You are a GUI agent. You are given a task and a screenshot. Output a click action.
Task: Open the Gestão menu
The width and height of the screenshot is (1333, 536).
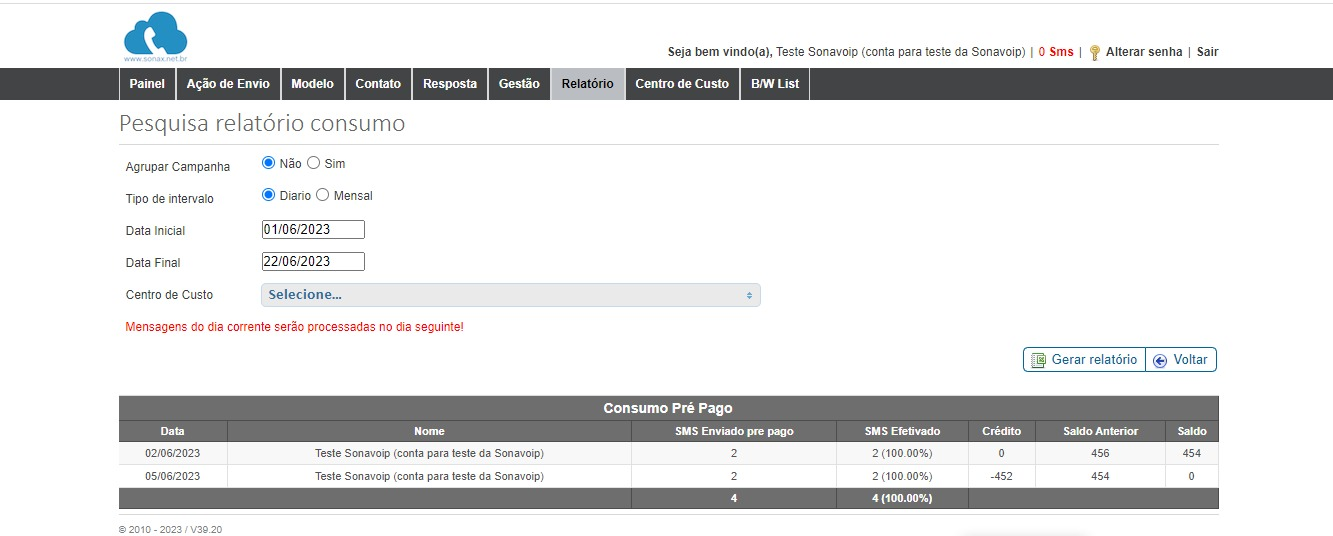(x=519, y=84)
